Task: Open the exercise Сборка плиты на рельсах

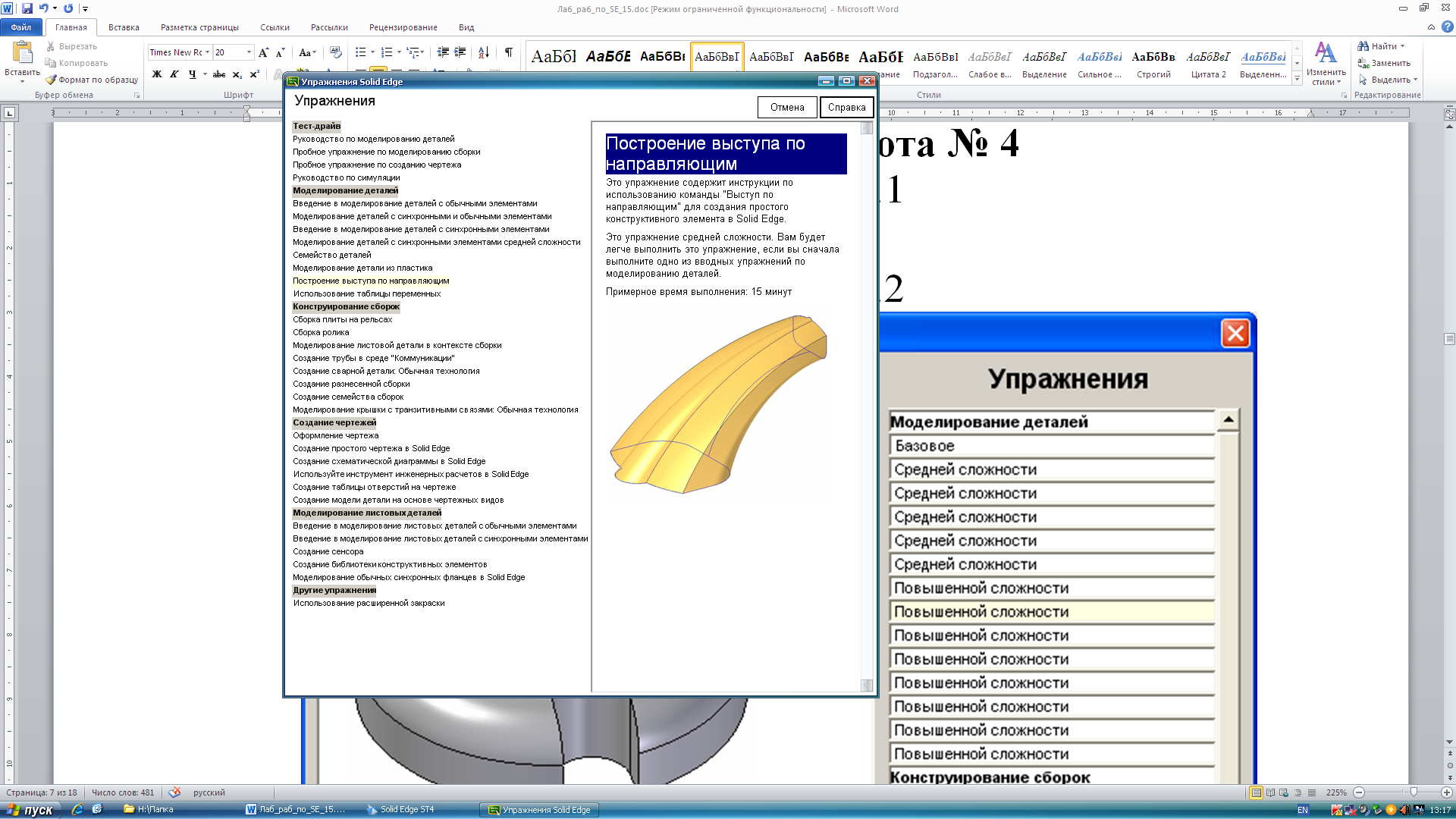Action: [x=342, y=319]
